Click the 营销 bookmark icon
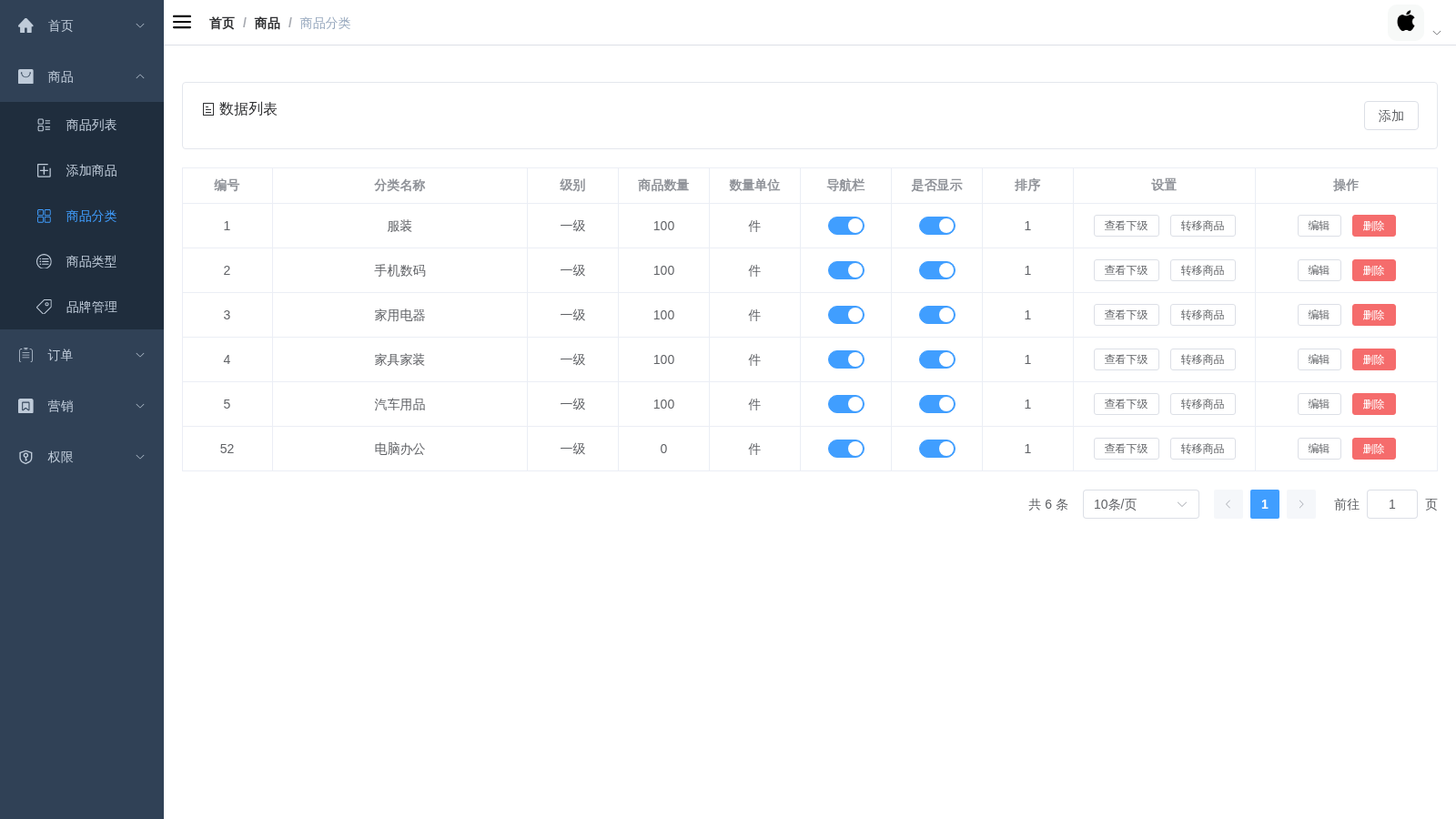1456x819 pixels. pyautogui.click(x=25, y=406)
